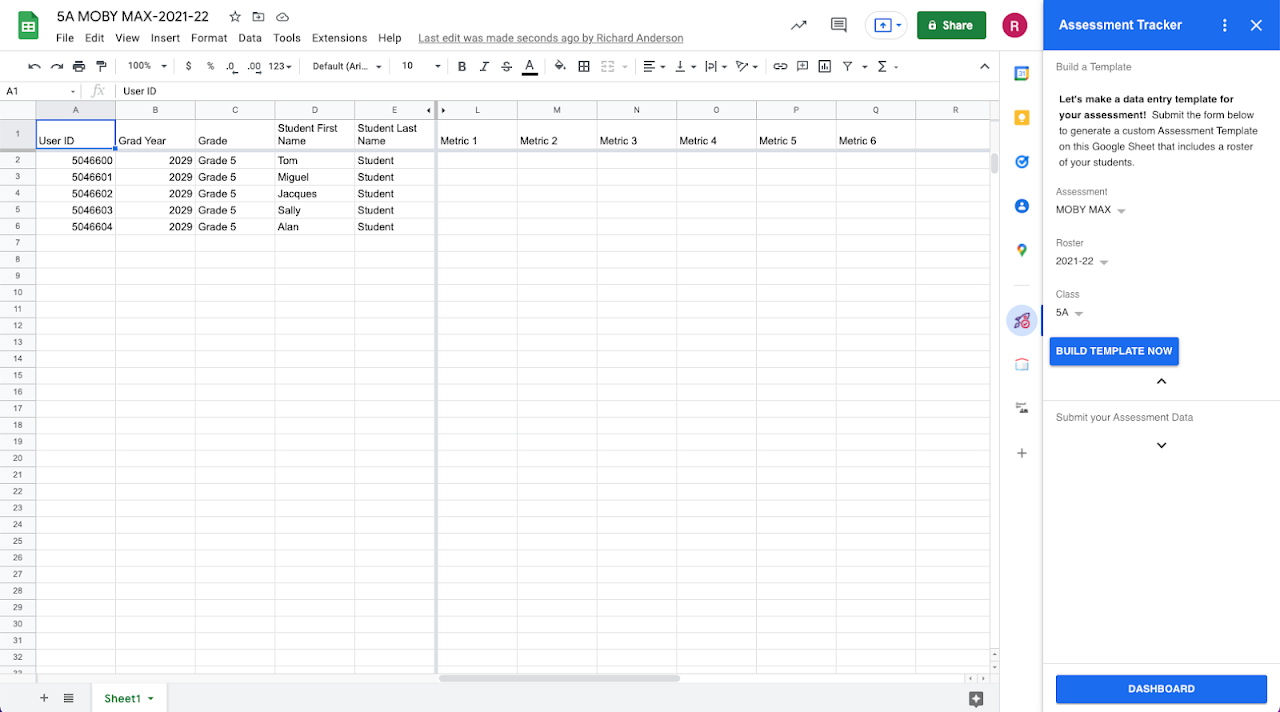Open the File menu
Image resolution: width=1280 pixels, height=712 pixels.
(x=65, y=38)
